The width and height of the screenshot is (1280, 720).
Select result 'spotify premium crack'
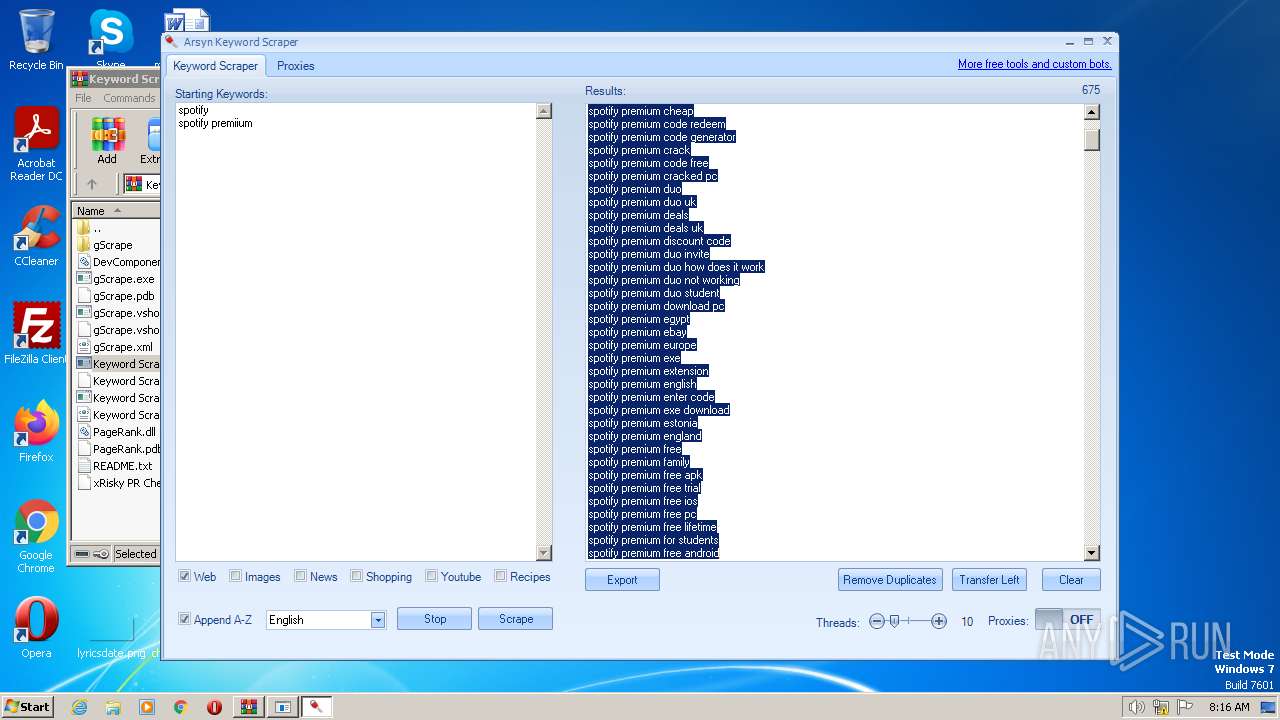639,150
